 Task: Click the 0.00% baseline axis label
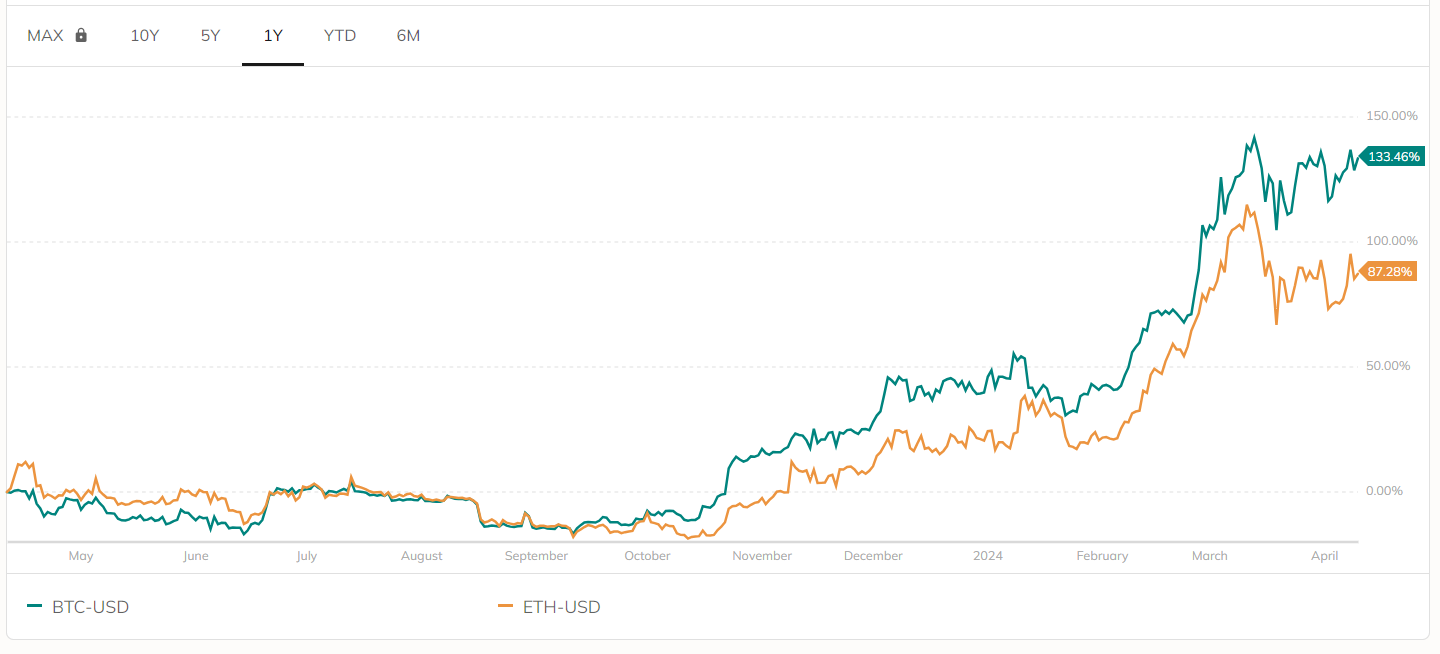pyautogui.click(x=1385, y=491)
